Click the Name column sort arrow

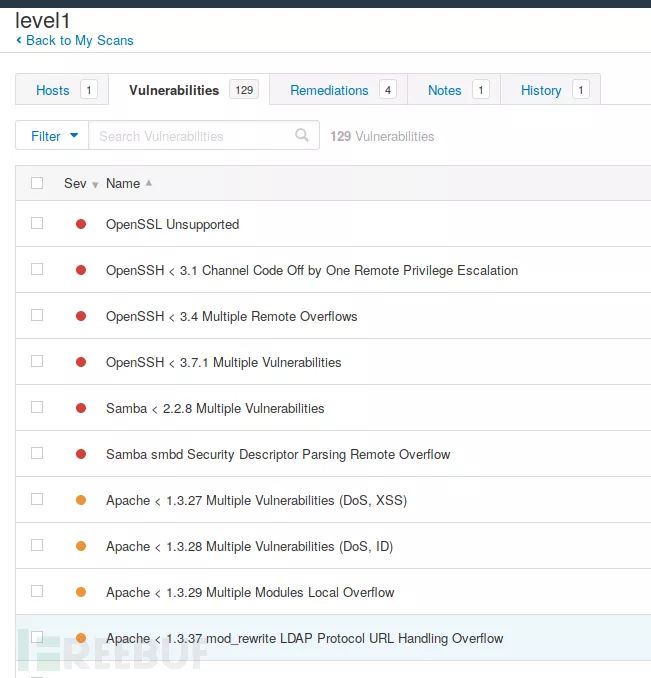point(149,183)
